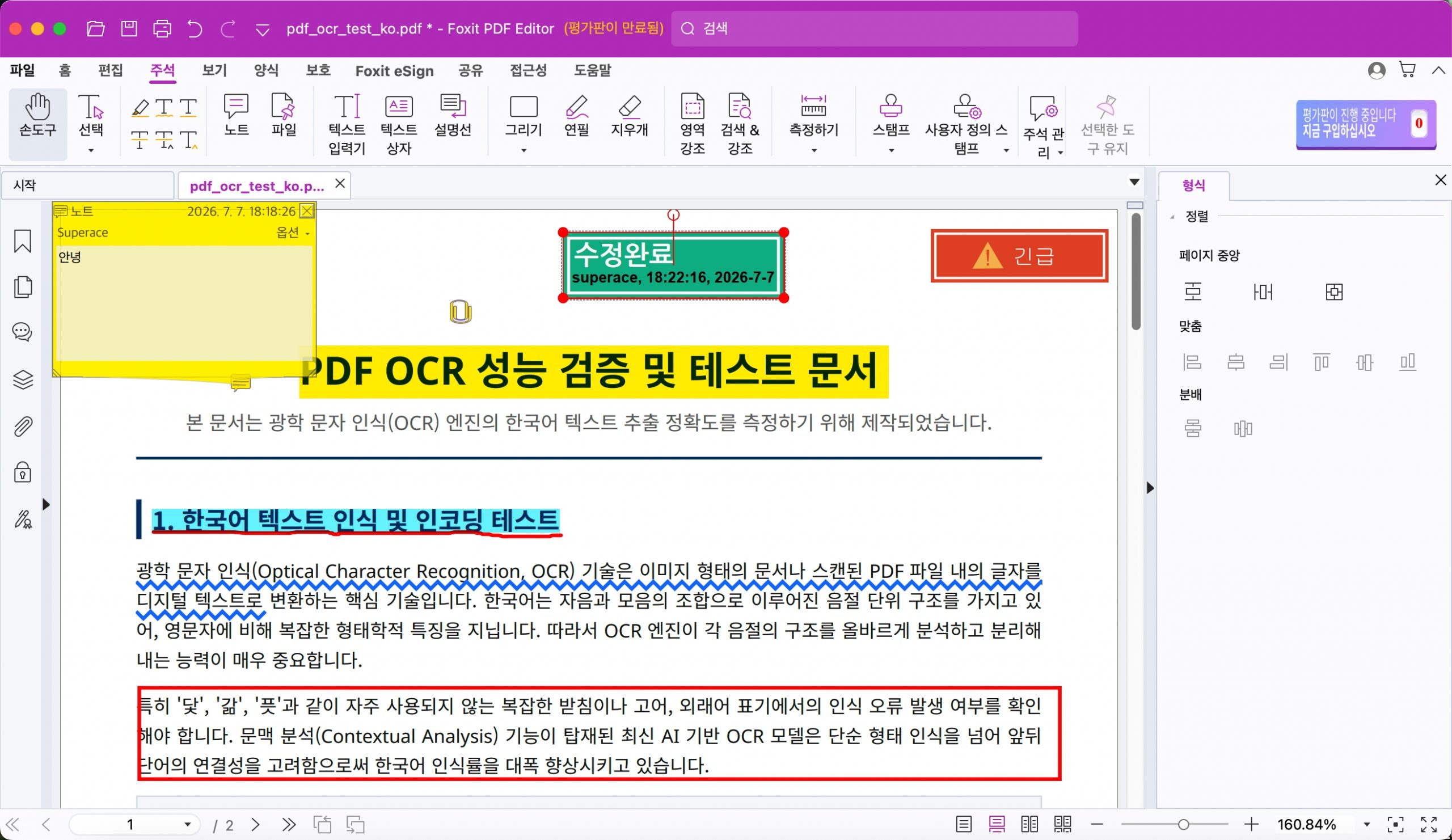Select the straight underline markup tool
The width and height of the screenshot is (1452, 840).
(188, 108)
